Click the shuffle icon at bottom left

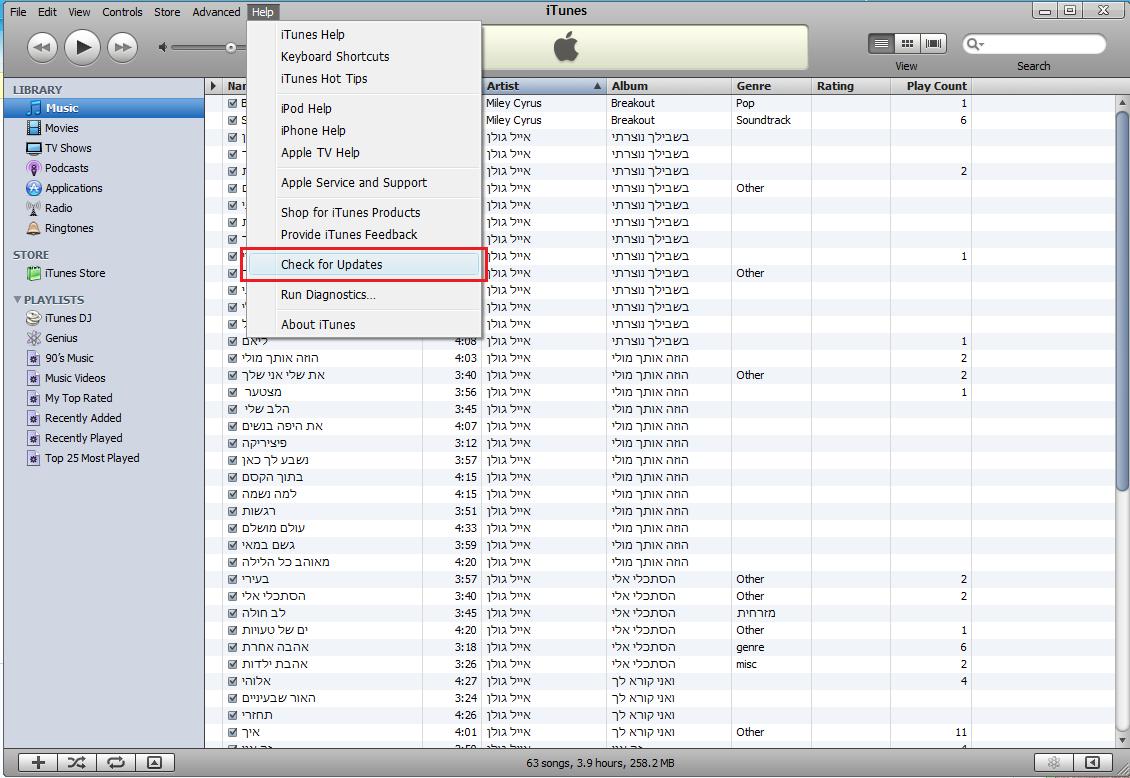(x=76, y=762)
